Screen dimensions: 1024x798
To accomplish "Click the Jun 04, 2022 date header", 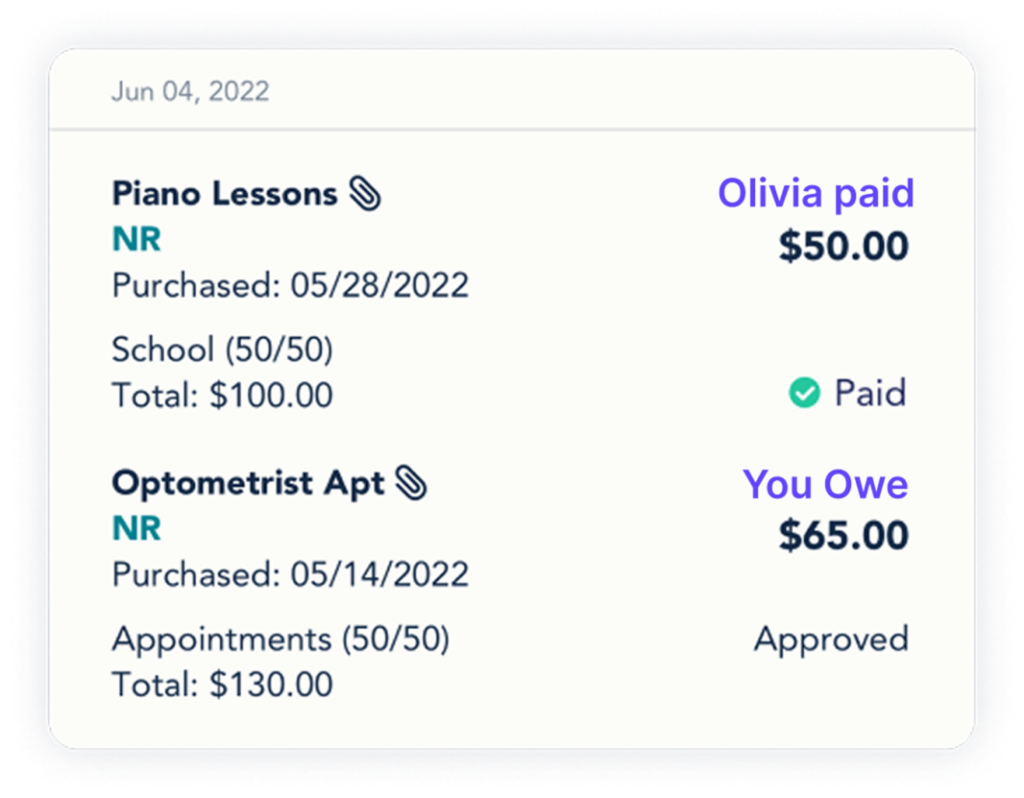I will pyautogui.click(x=190, y=92).
